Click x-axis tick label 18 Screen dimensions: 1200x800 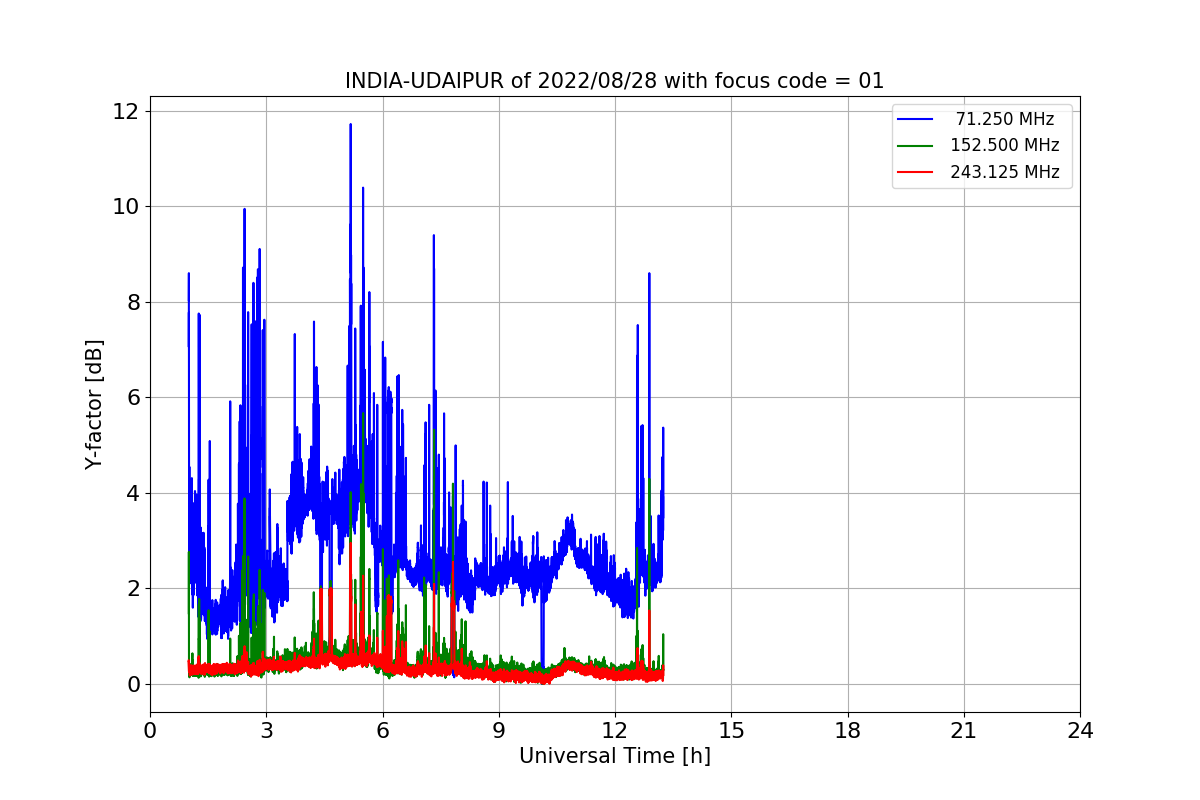847,731
